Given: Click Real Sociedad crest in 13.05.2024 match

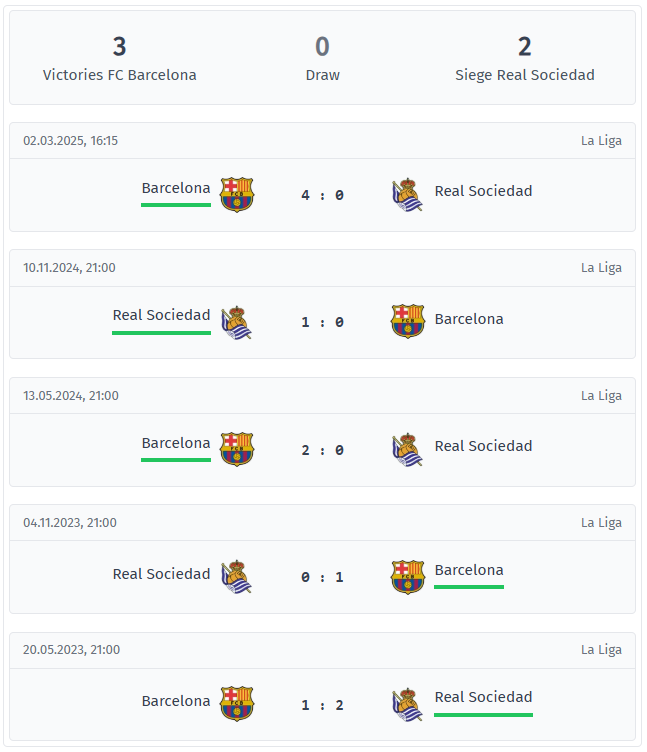Looking at the screenshot, I should 407,449.
